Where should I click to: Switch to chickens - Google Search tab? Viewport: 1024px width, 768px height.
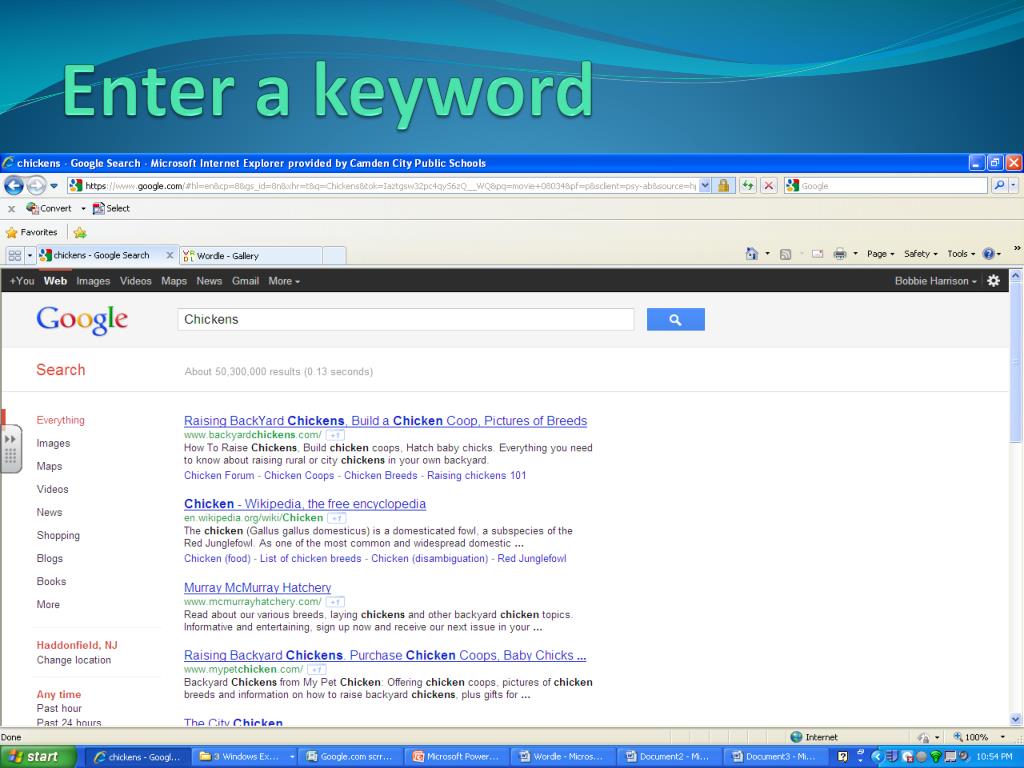[101, 255]
